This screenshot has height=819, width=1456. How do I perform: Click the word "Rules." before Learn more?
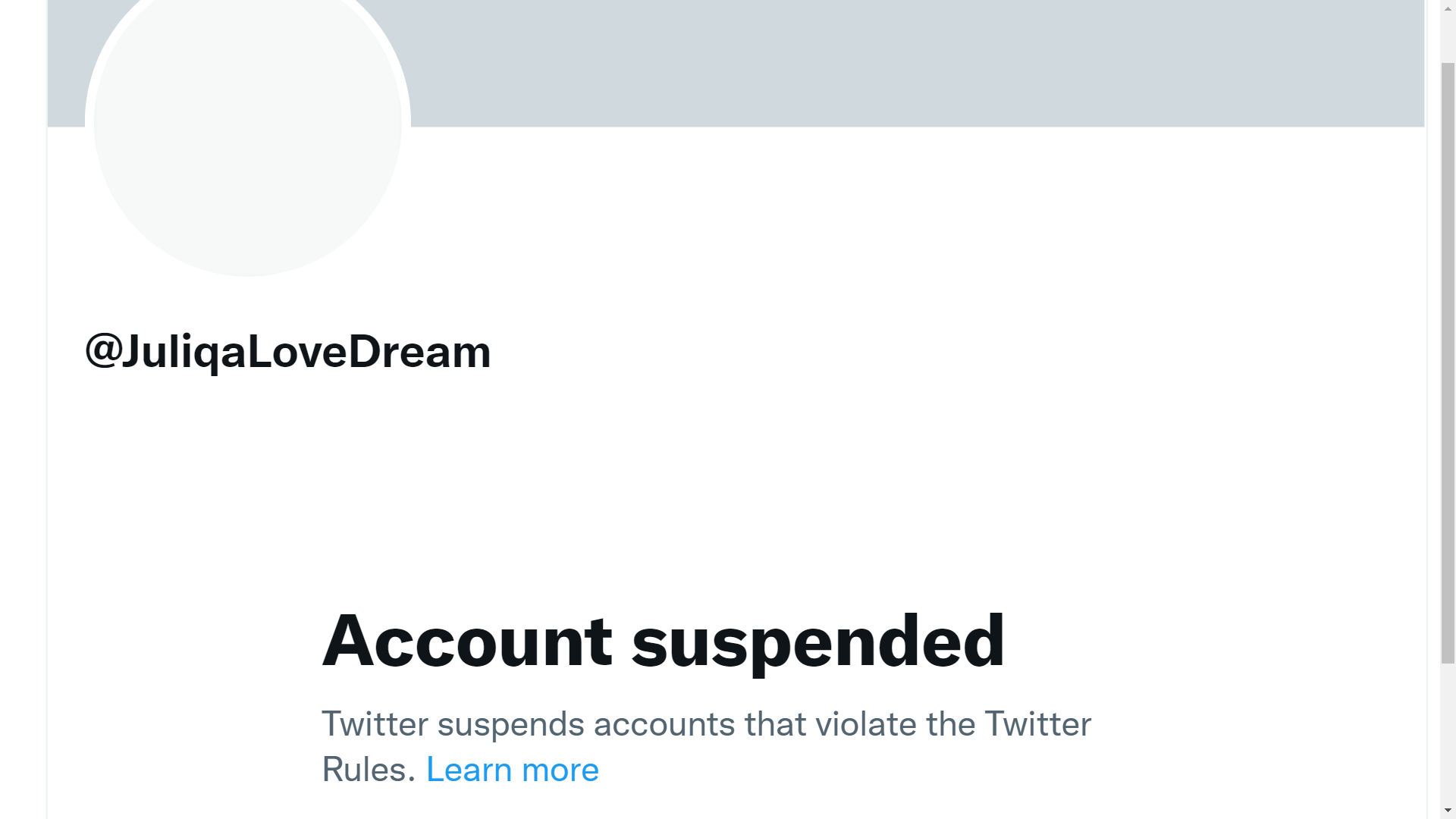369,770
